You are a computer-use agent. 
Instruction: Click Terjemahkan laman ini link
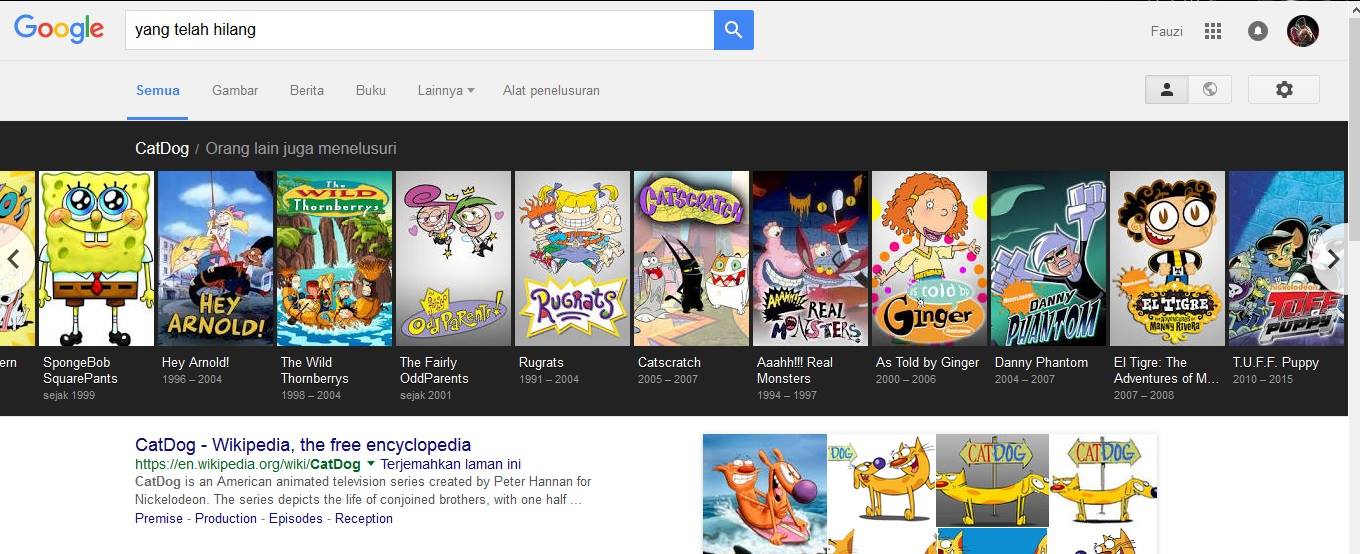pos(451,464)
